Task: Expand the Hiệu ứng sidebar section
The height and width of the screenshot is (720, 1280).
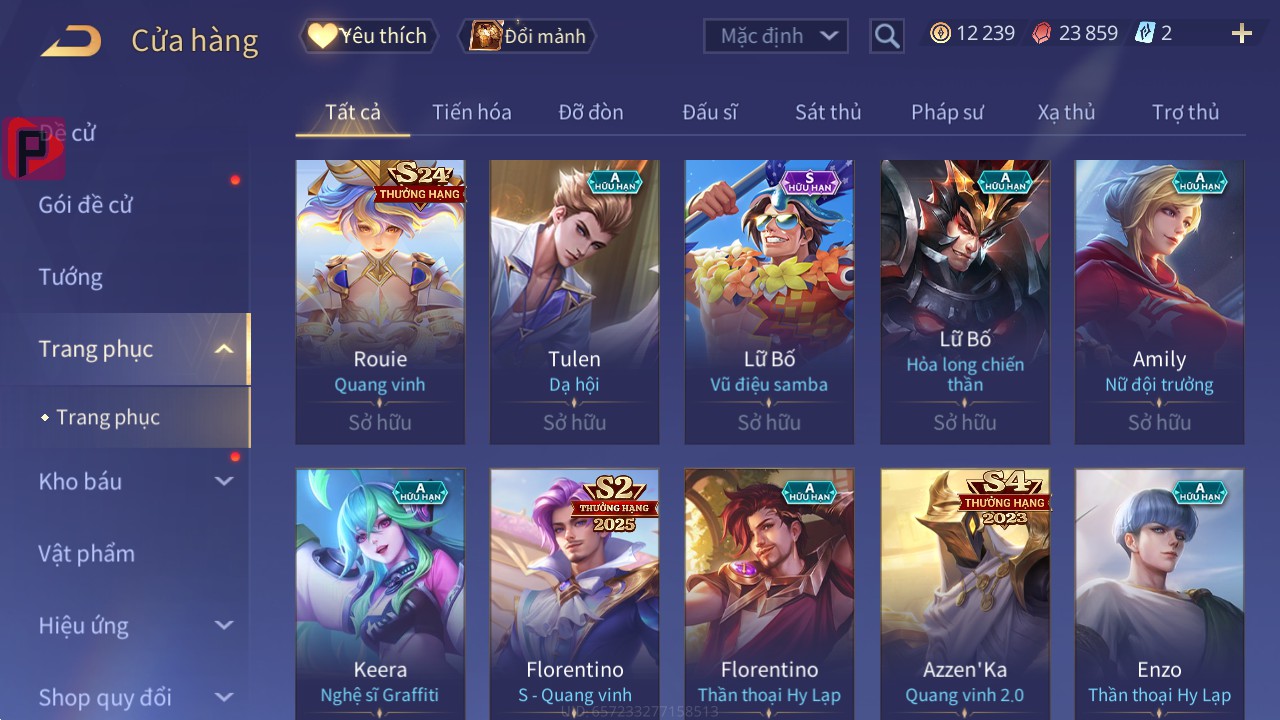Action: (224, 625)
